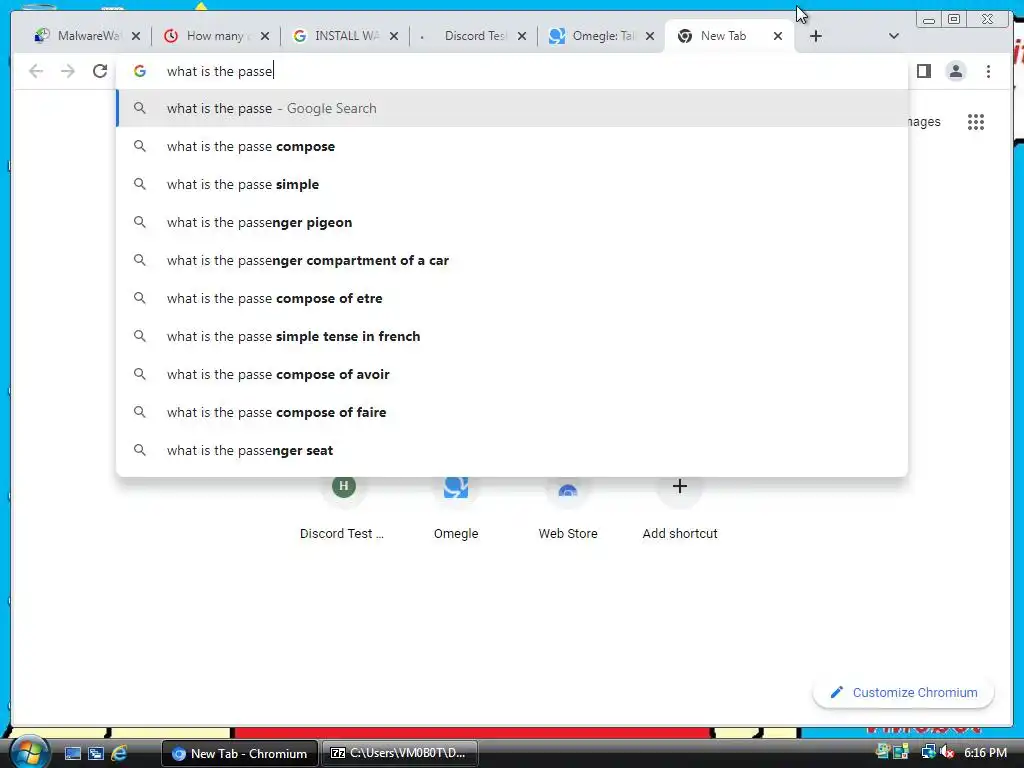Open the Chromium three-dot menu
The width and height of the screenshot is (1024, 768).
click(988, 71)
